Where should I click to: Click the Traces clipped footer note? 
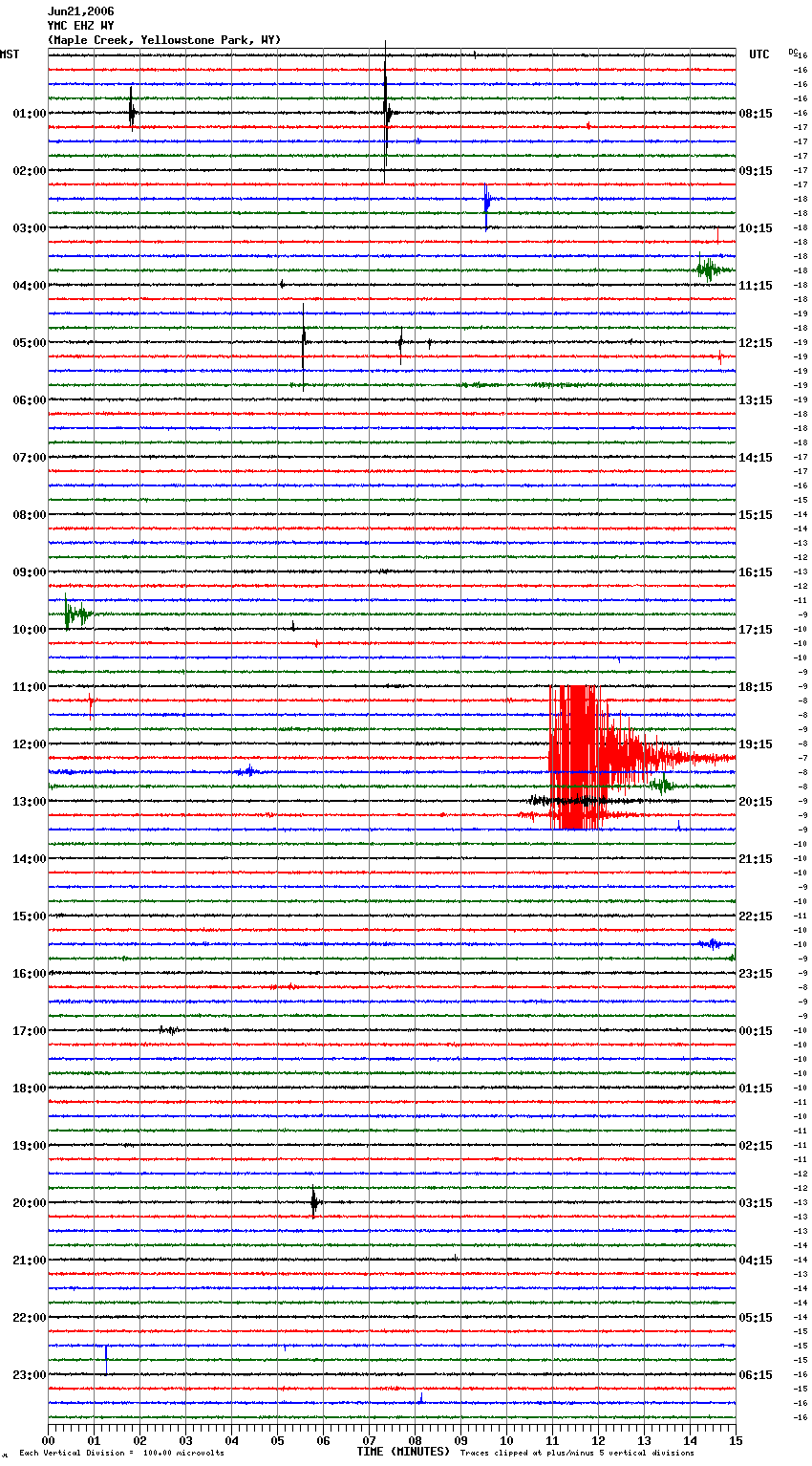click(x=577, y=1453)
